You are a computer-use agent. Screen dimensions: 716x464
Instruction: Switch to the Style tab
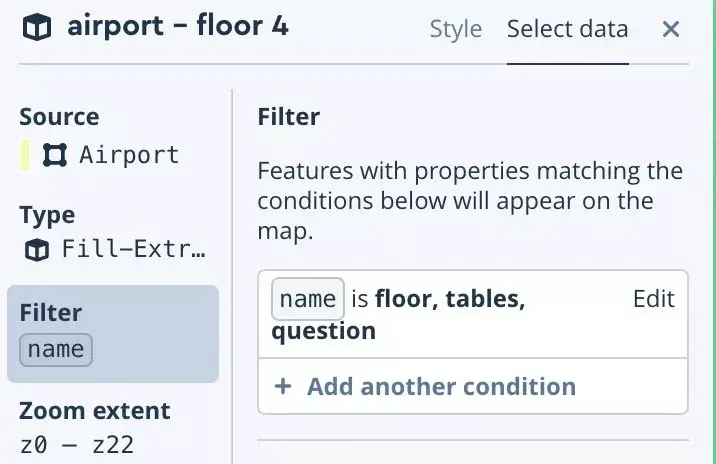click(455, 29)
